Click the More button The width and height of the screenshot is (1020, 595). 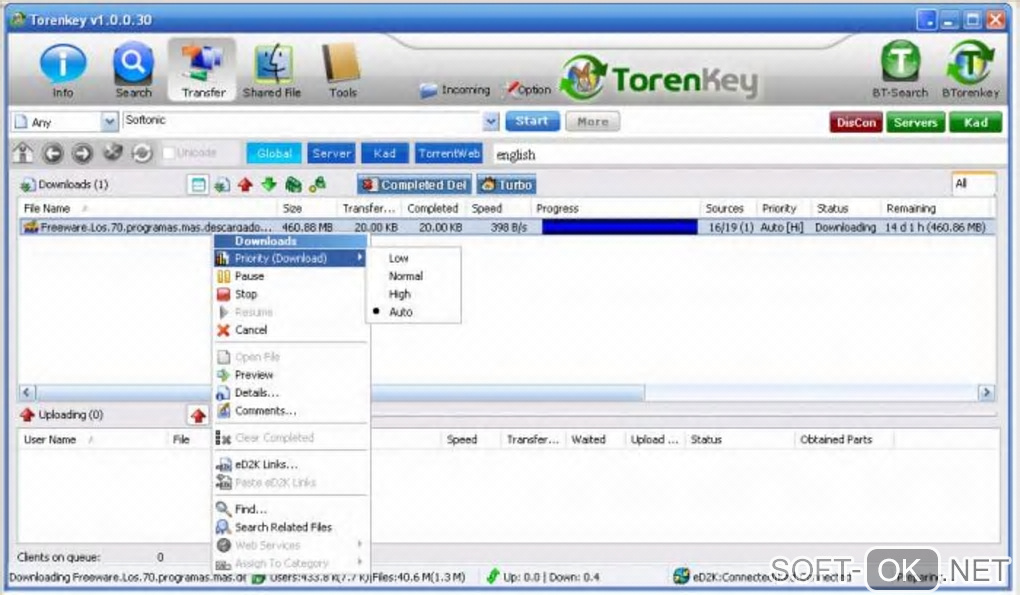pyautogui.click(x=592, y=122)
